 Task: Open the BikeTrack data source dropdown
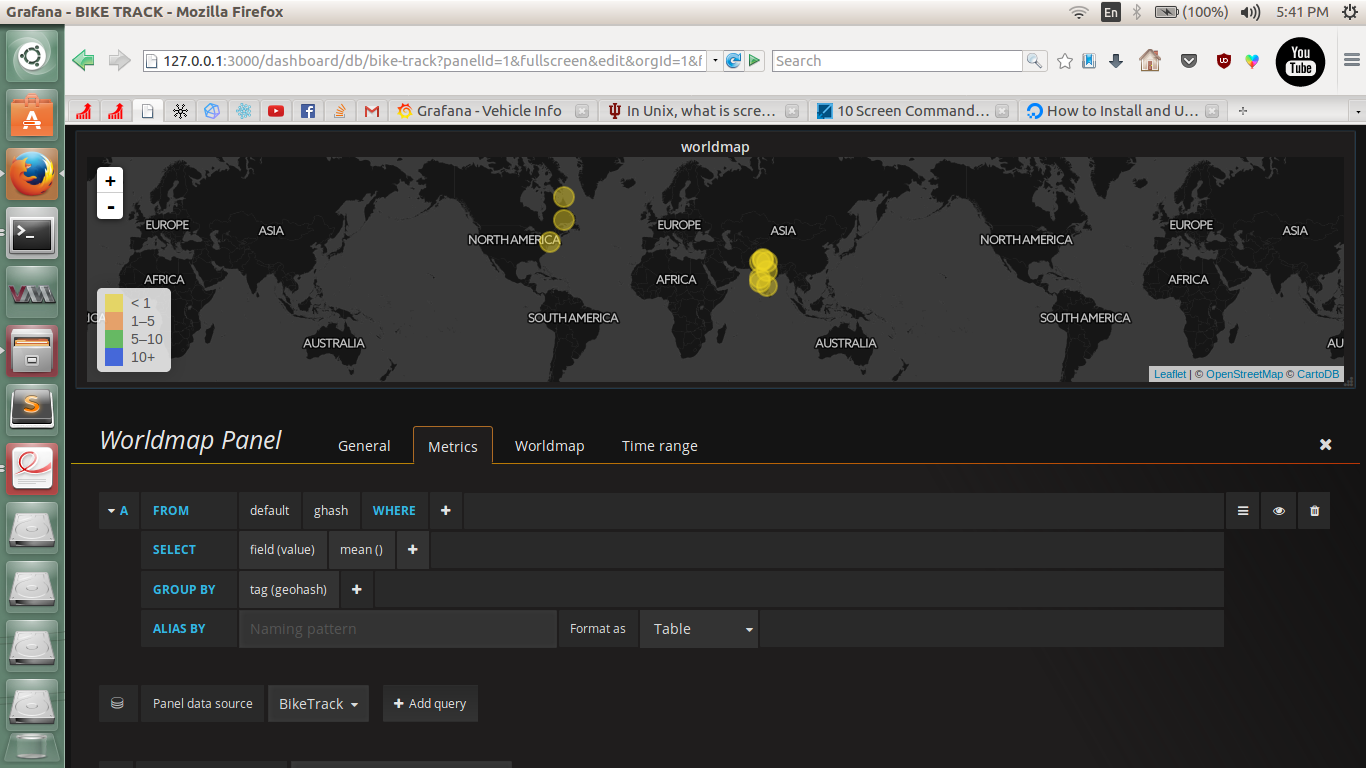(318, 704)
